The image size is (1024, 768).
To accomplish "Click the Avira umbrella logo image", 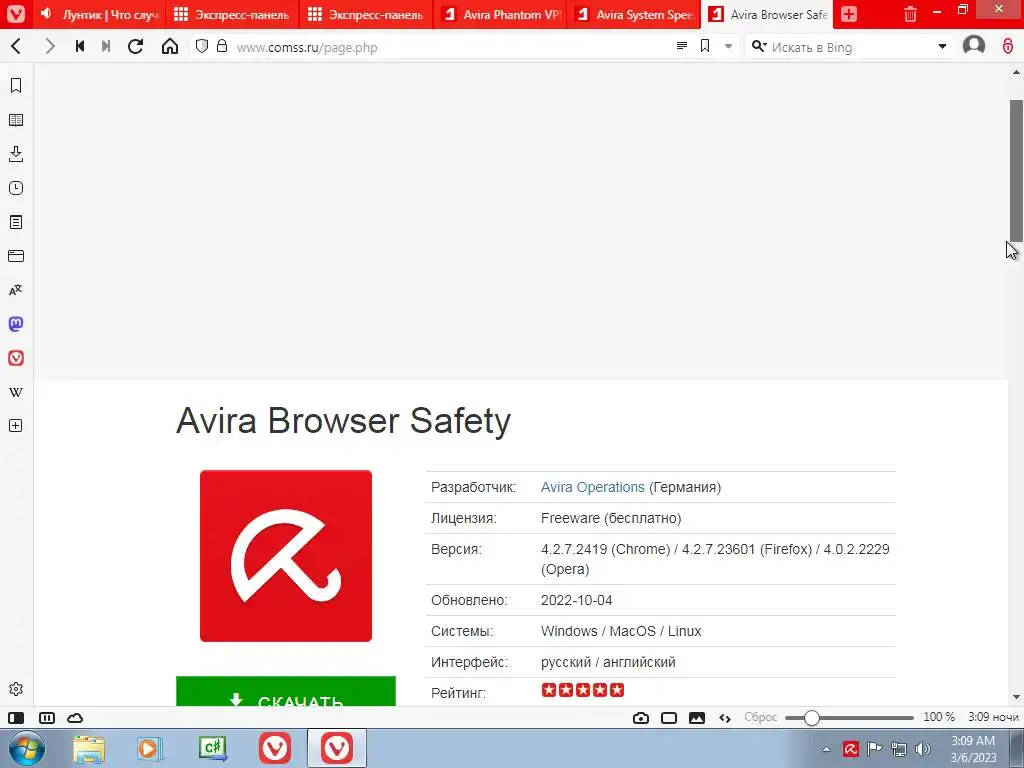I will tap(286, 556).
